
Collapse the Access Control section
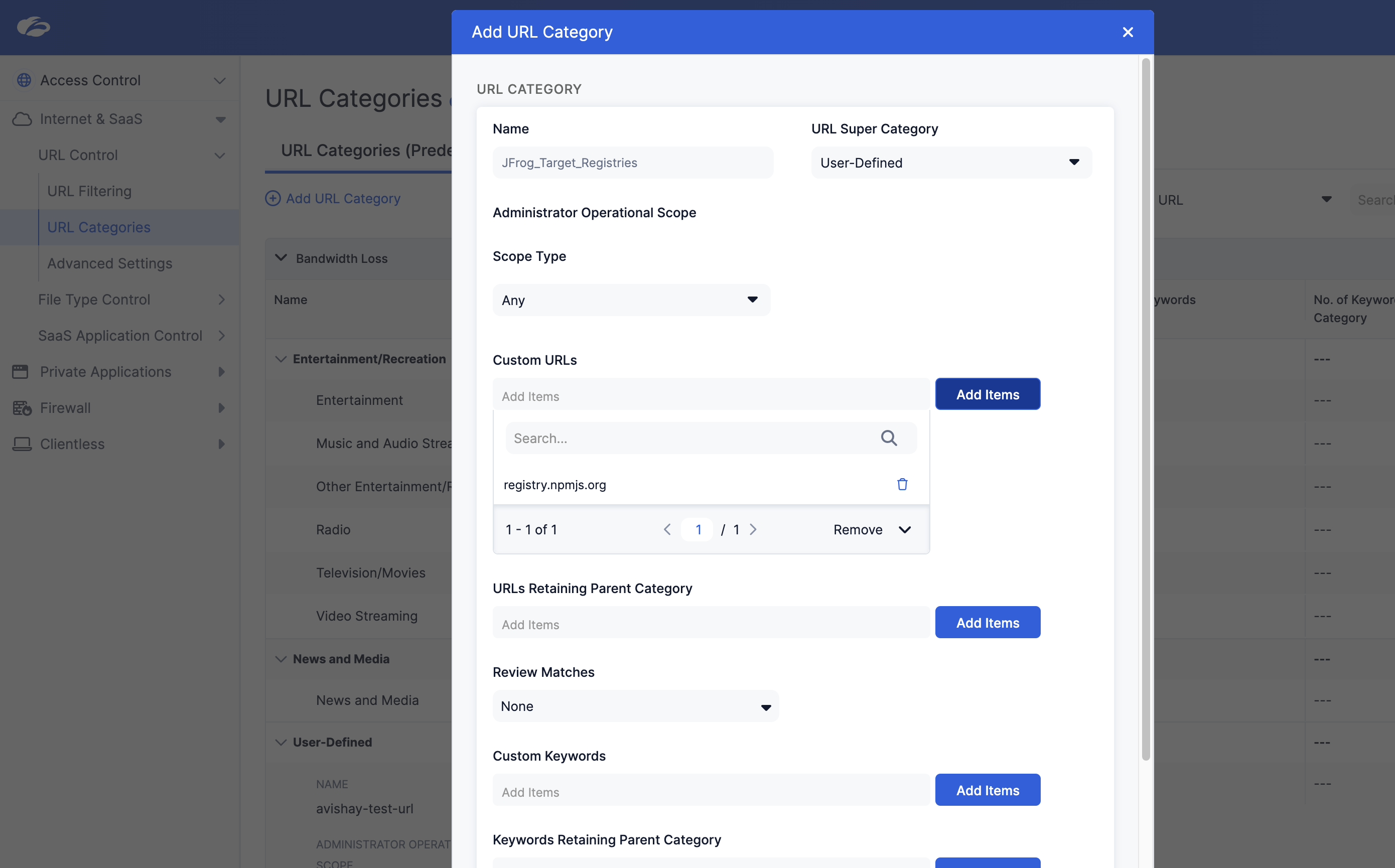[x=219, y=81]
